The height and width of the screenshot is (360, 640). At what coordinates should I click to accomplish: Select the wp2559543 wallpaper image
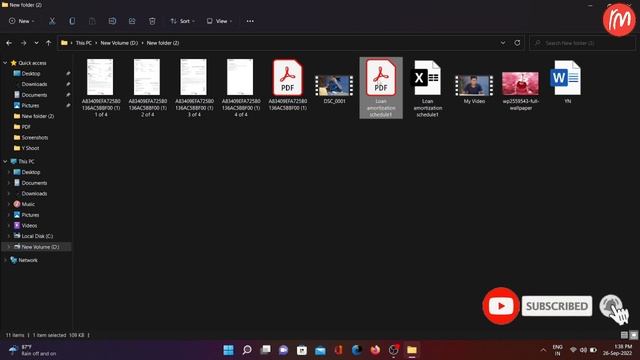coord(520,91)
